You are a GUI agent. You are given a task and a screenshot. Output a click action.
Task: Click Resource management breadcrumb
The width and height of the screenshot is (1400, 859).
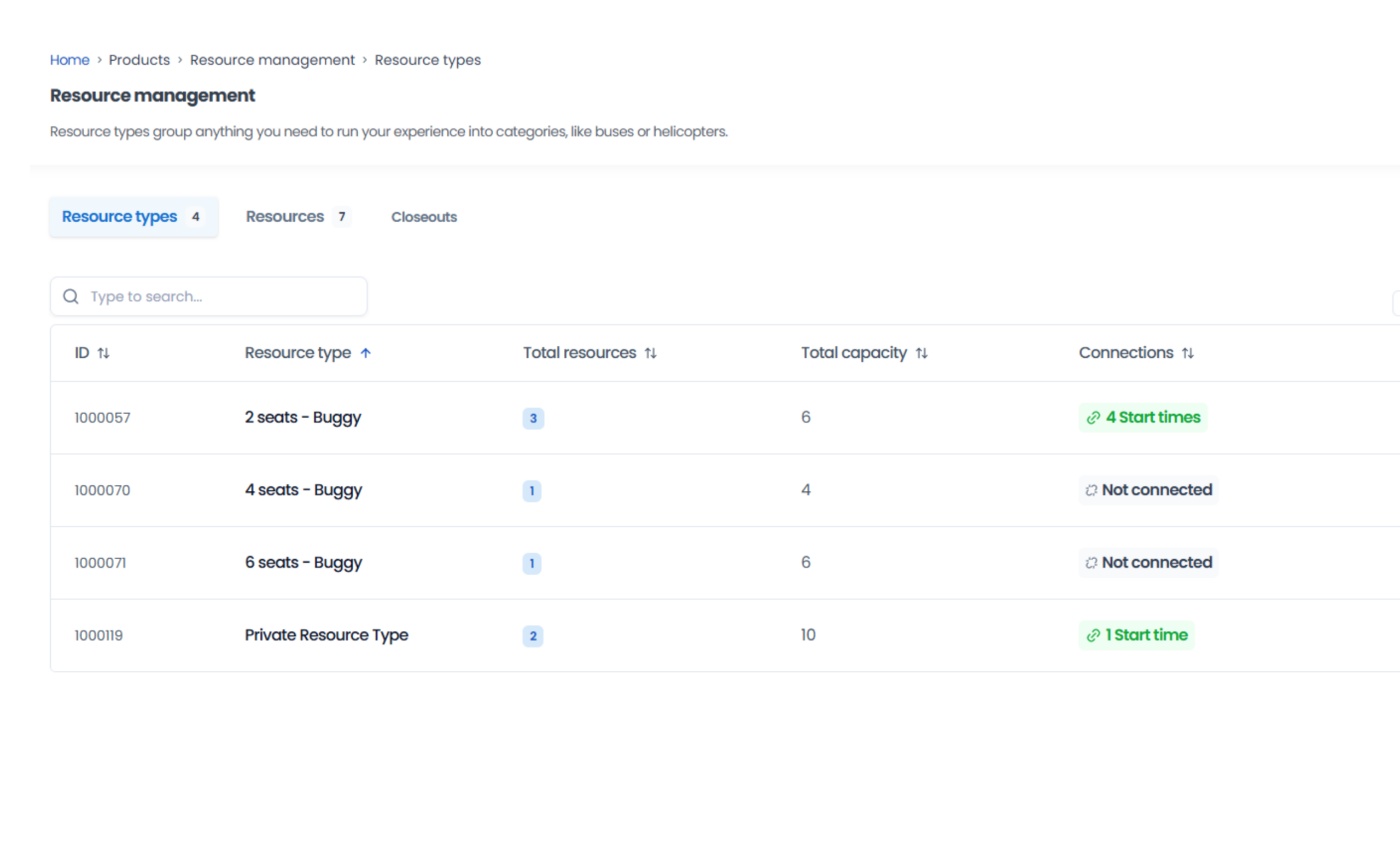click(x=272, y=60)
